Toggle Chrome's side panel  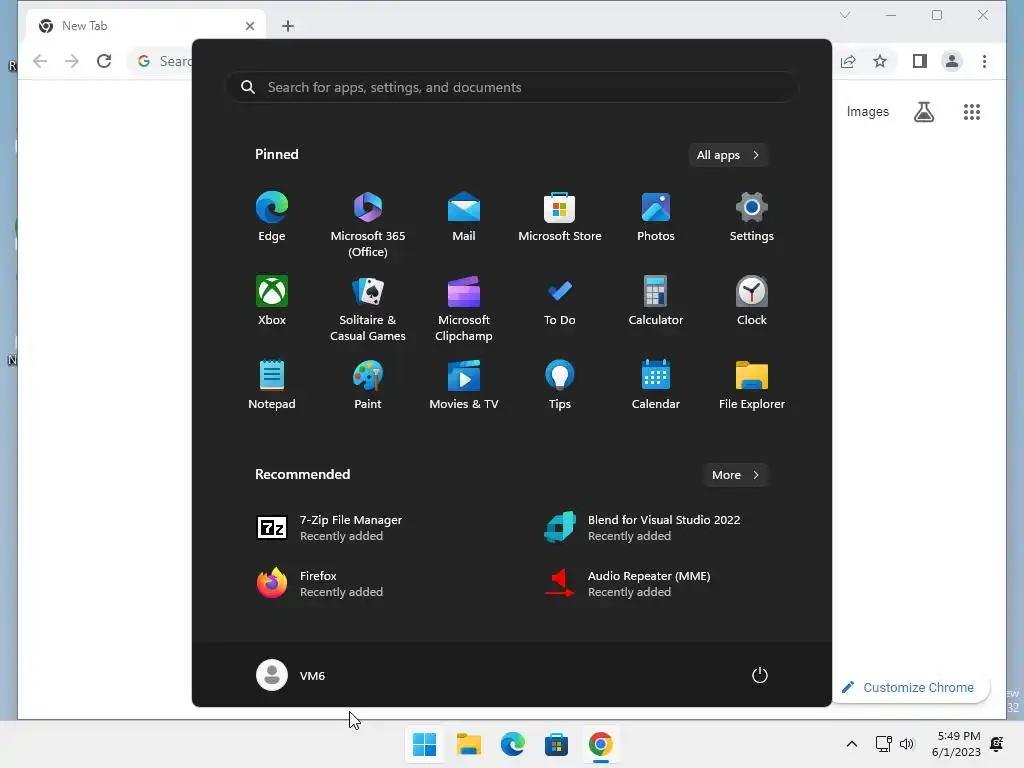920,61
